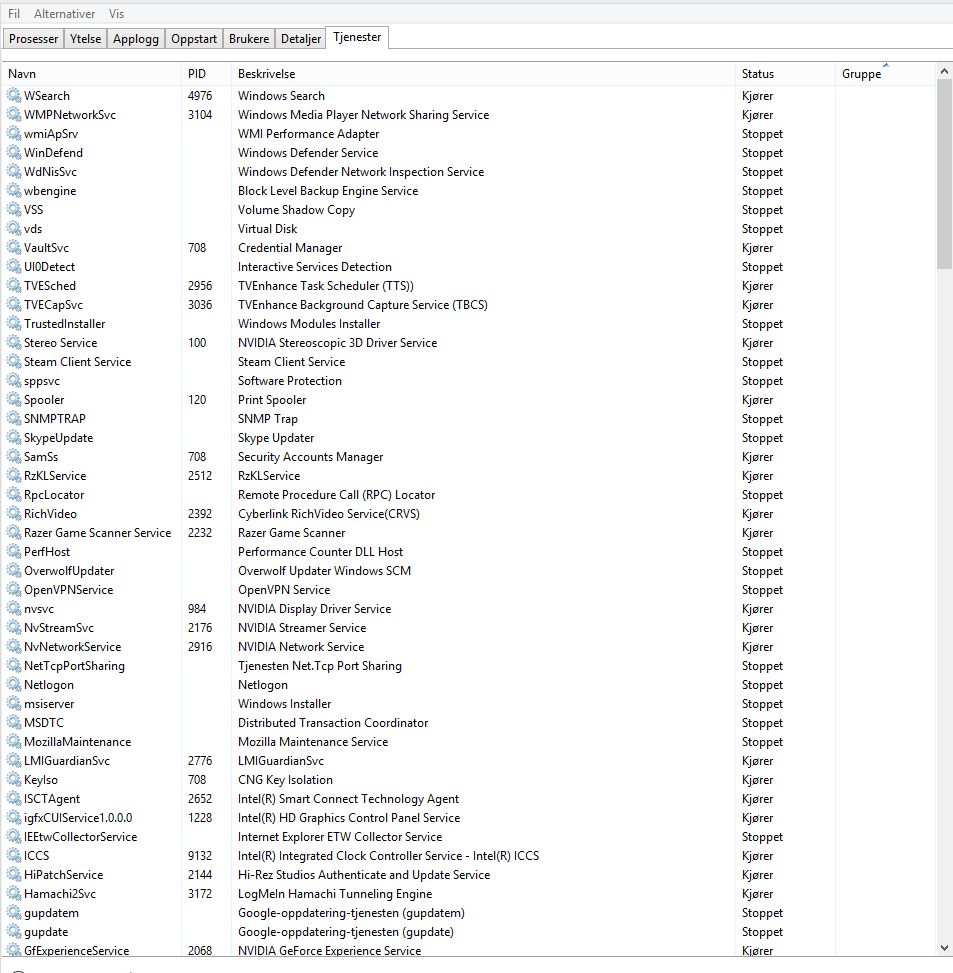953x973 pixels.
Task: Click 'Interactive Services Detection' description
Action: (x=315, y=267)
